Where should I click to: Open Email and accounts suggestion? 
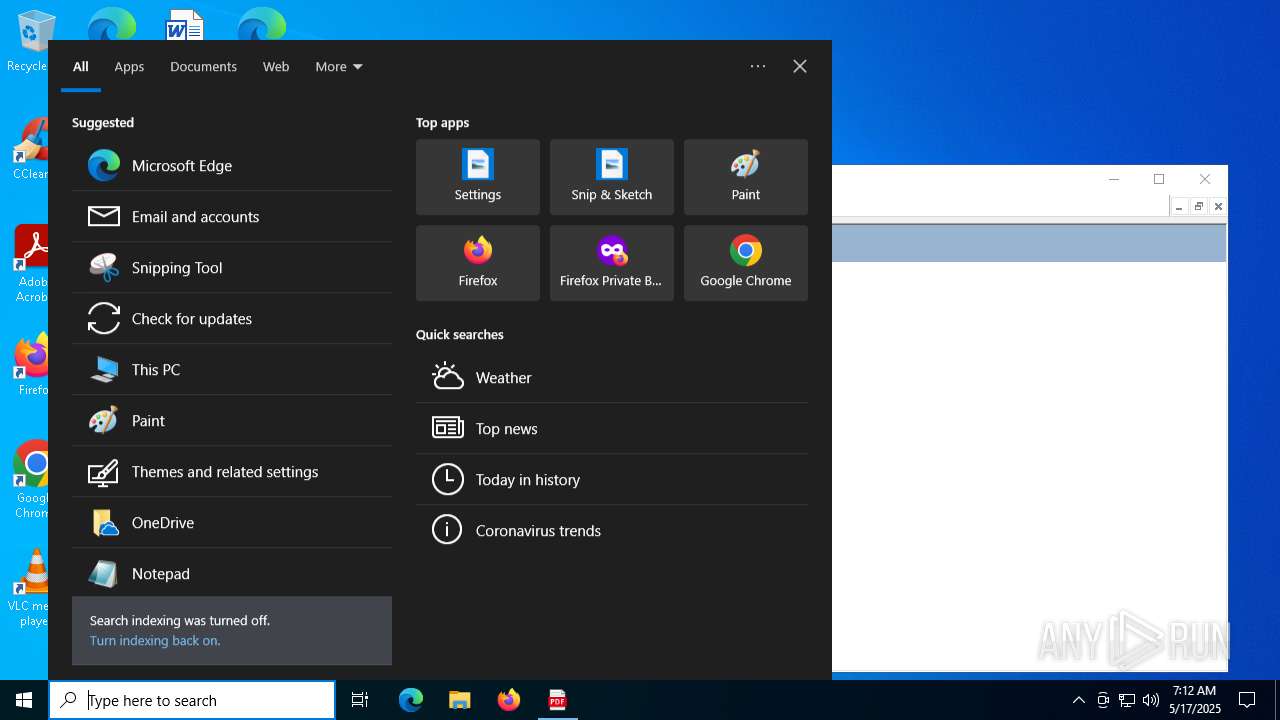pos(232,217)
